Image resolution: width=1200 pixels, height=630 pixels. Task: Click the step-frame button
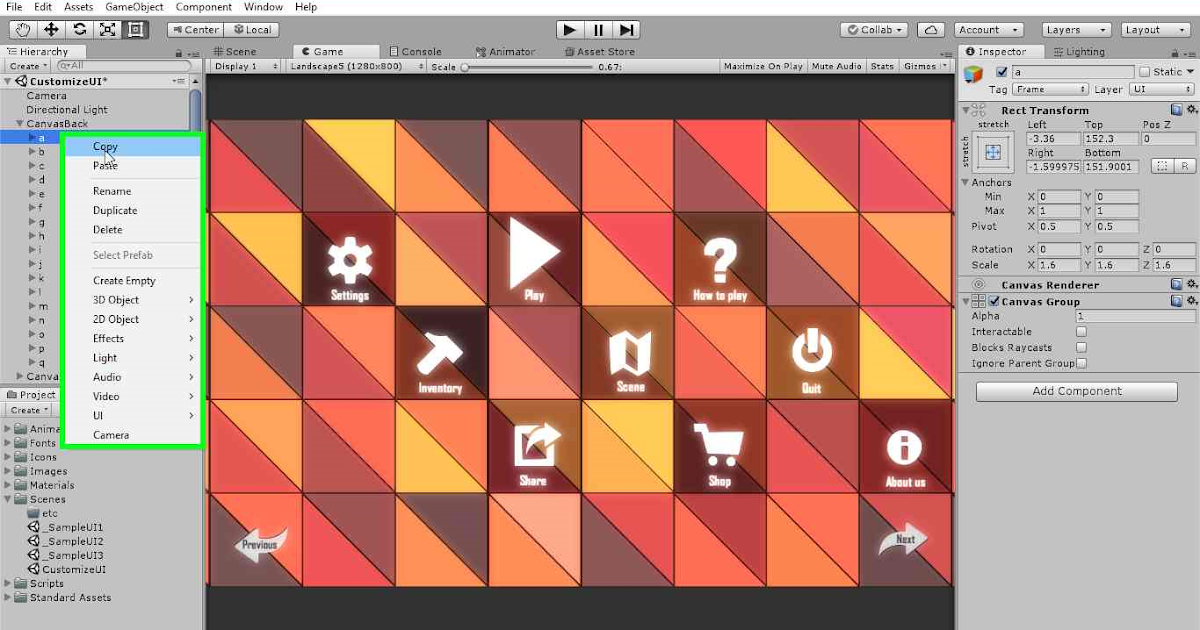click(x=627, y=29)
